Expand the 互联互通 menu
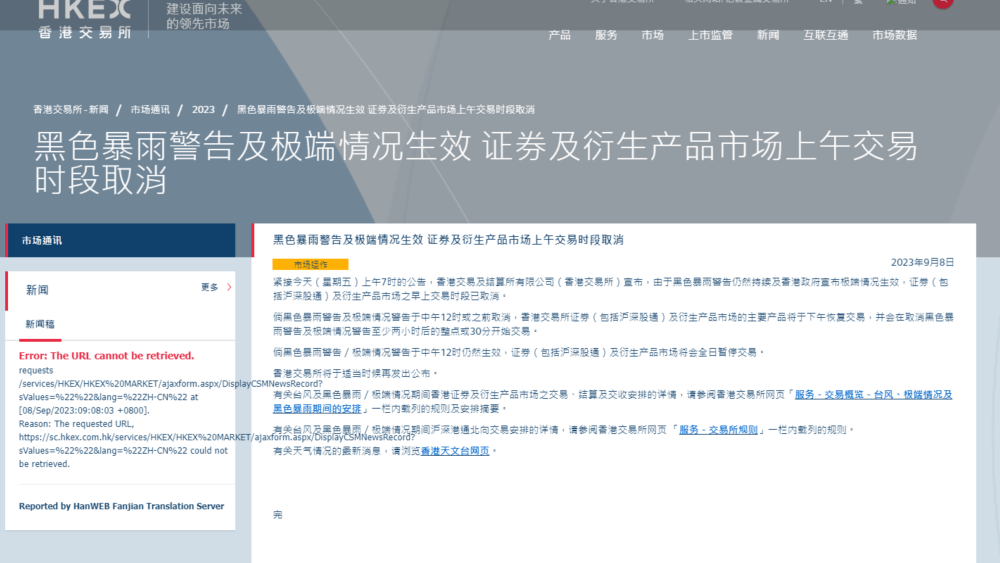This screenshot has height=563, width=1000. coord(825,35)
